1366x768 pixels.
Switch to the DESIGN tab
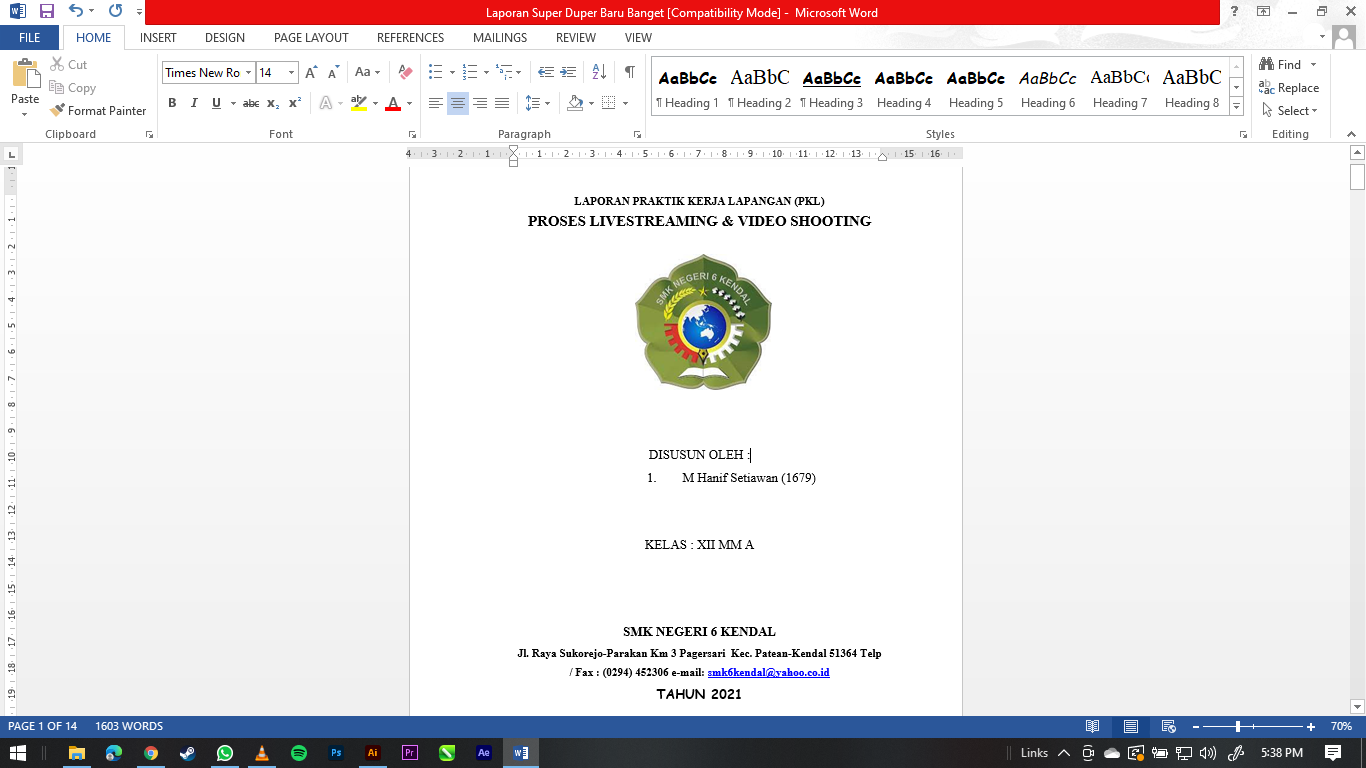[225, 37]
